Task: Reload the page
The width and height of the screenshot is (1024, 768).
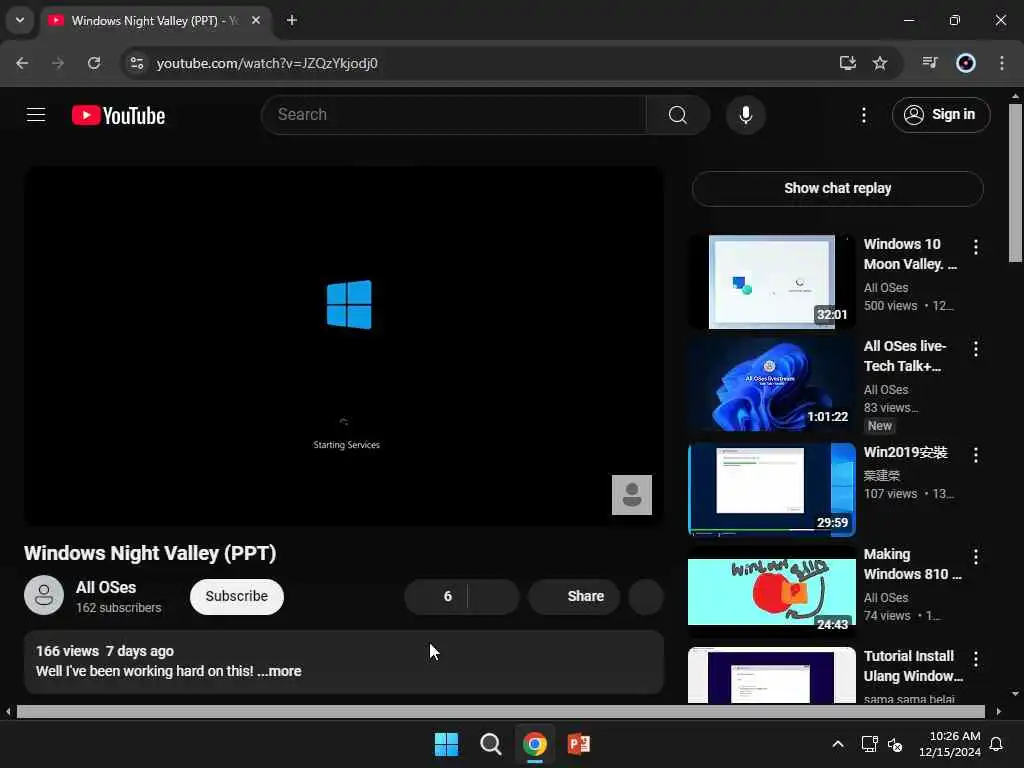Action: click(94, 63)
